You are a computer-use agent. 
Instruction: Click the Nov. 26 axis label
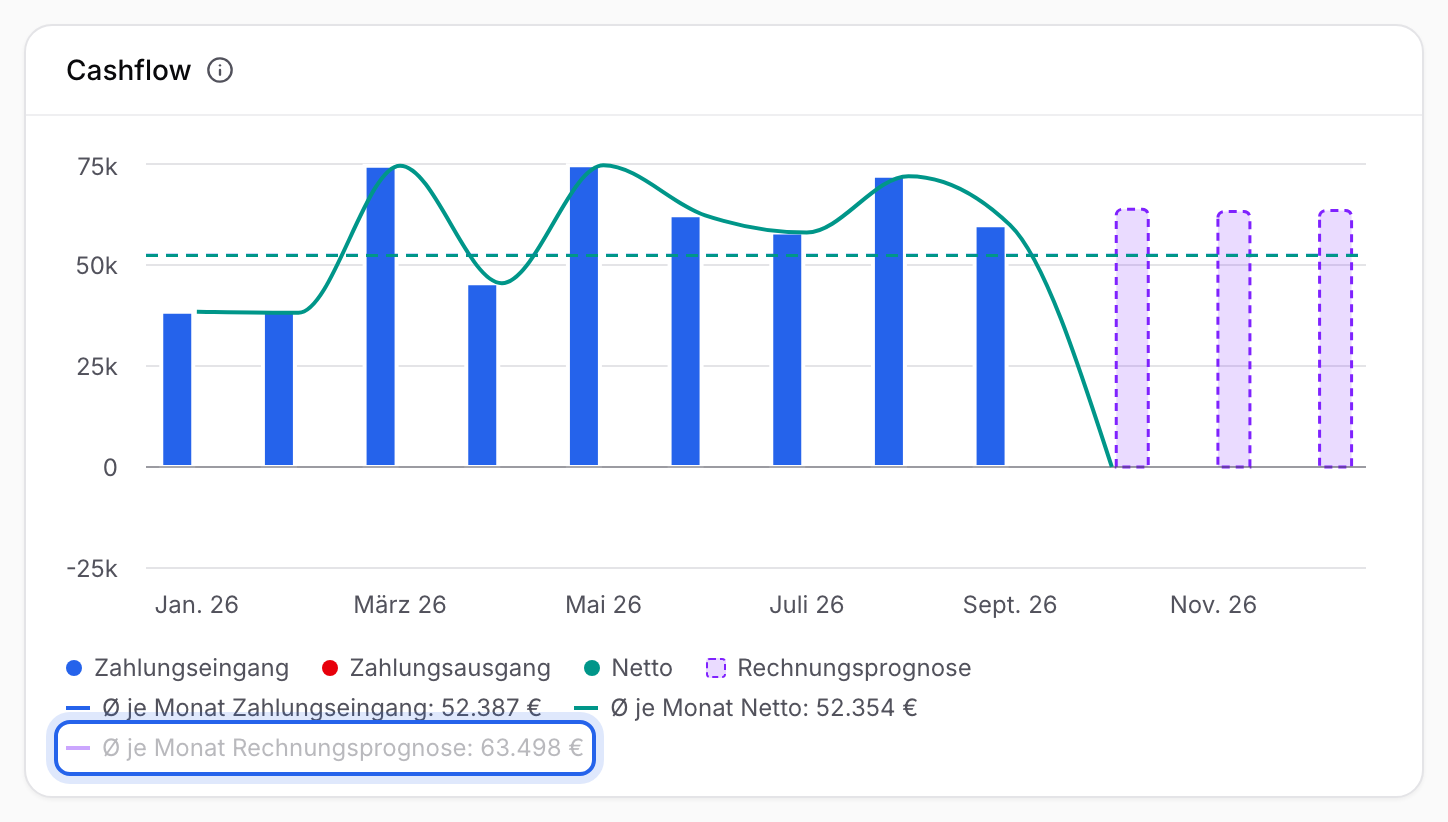(x=1213, y=605)
